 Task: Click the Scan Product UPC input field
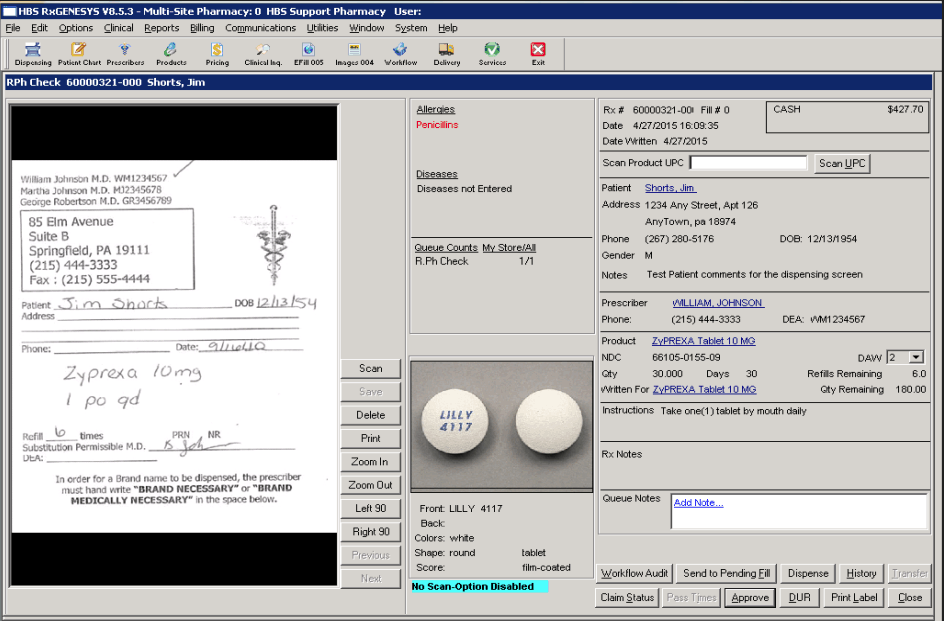[748, 163]
